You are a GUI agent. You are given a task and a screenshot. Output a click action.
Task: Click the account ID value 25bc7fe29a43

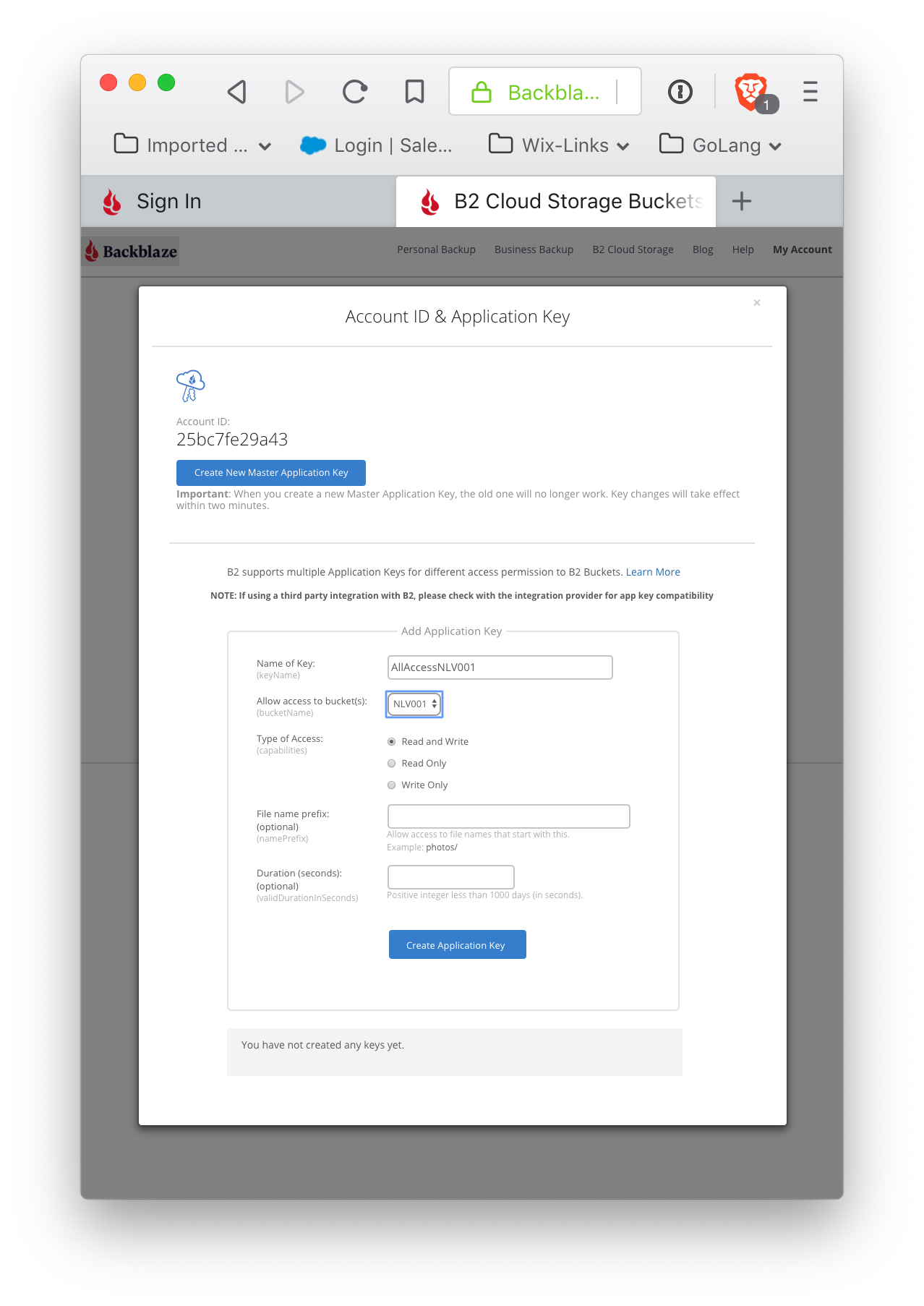pos(232,440)
